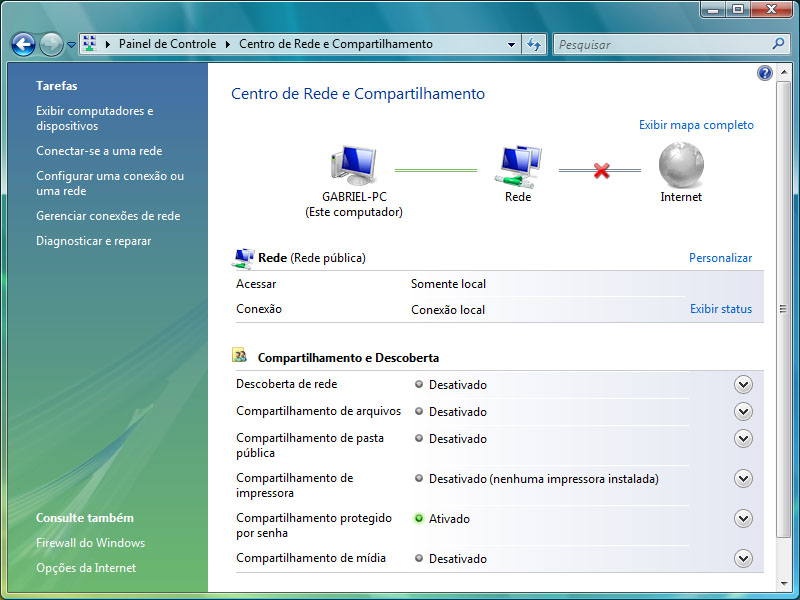The image size is (800, 600).
Task: Expand the Descoberta de rede settings
Action: click(x=743, y=384)
